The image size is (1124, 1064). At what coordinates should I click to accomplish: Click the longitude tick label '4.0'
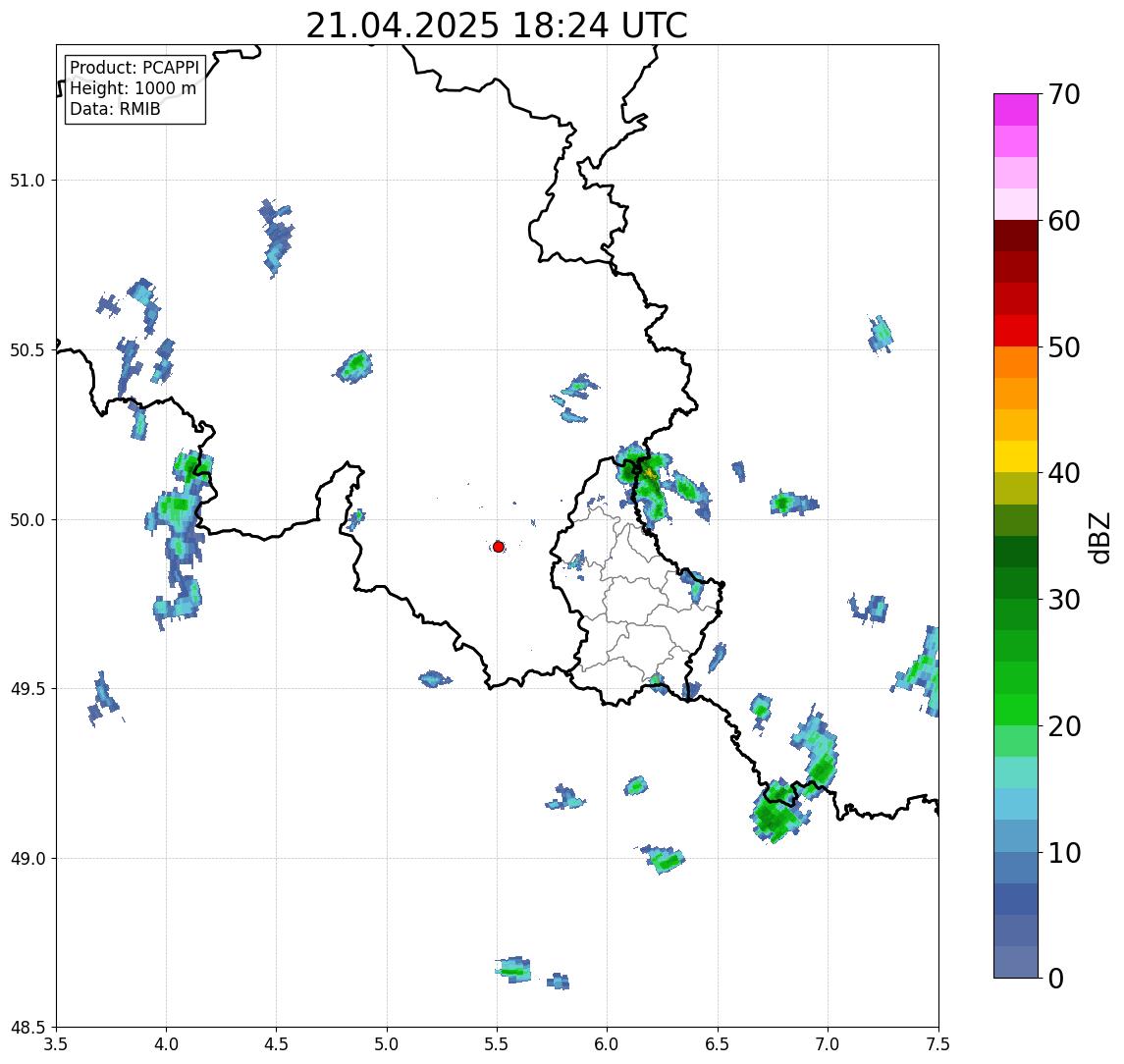point(166,1044)
